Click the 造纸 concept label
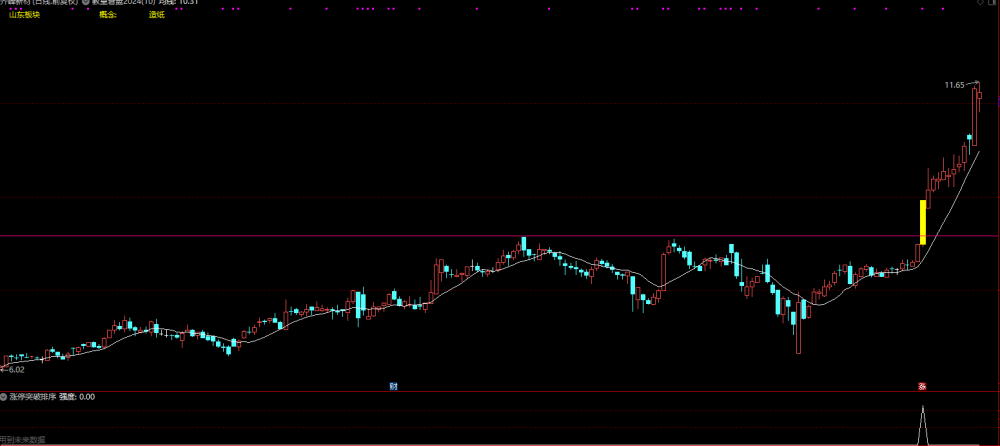 point(157,15)
